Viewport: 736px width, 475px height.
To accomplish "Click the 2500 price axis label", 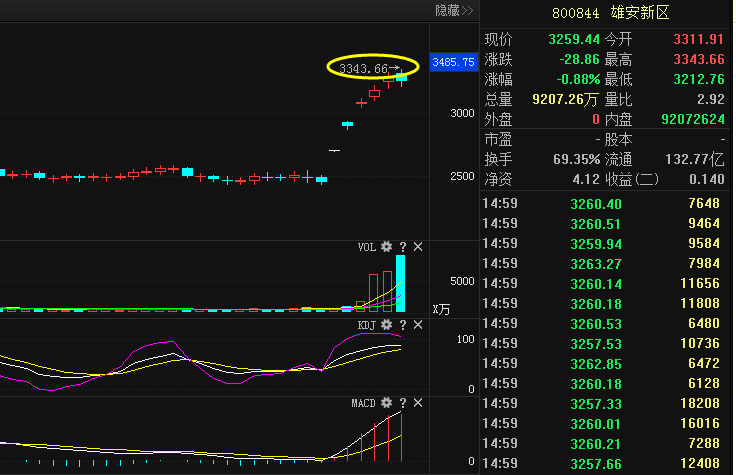I will pyautogui.click(x=462, y=176).
